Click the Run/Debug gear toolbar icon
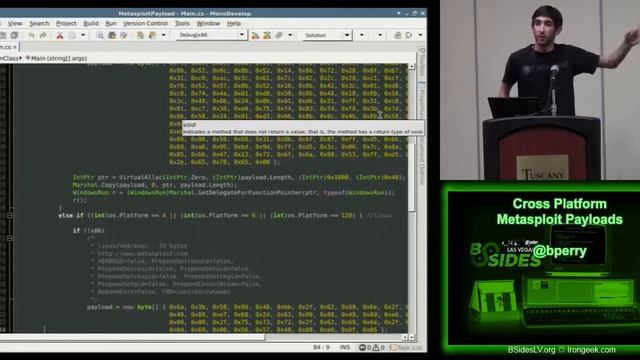640x360 pixels. click(267, 36)
